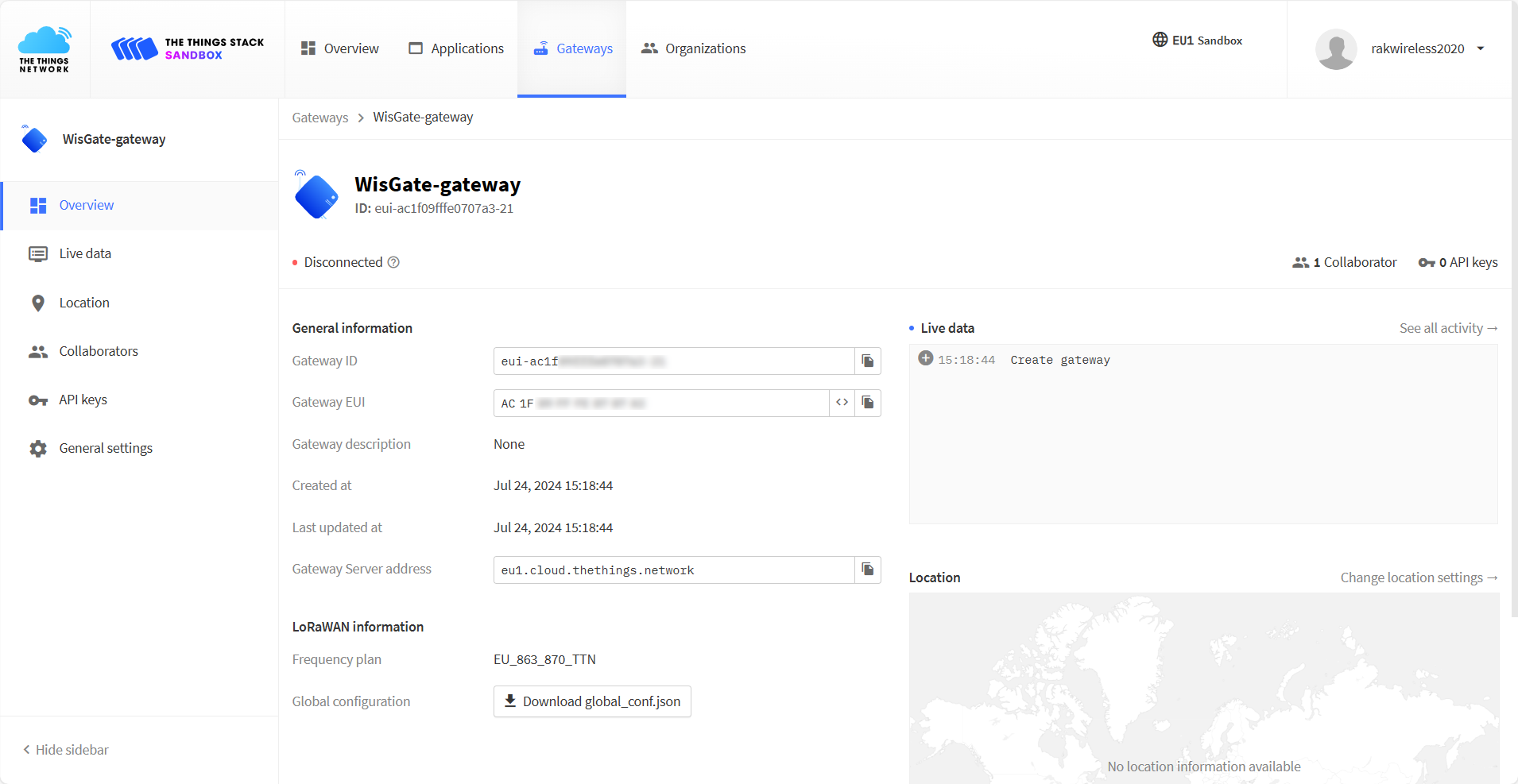
Task: Download global_conf.json file
Action: pyautogui.click(x=592, y=701)
